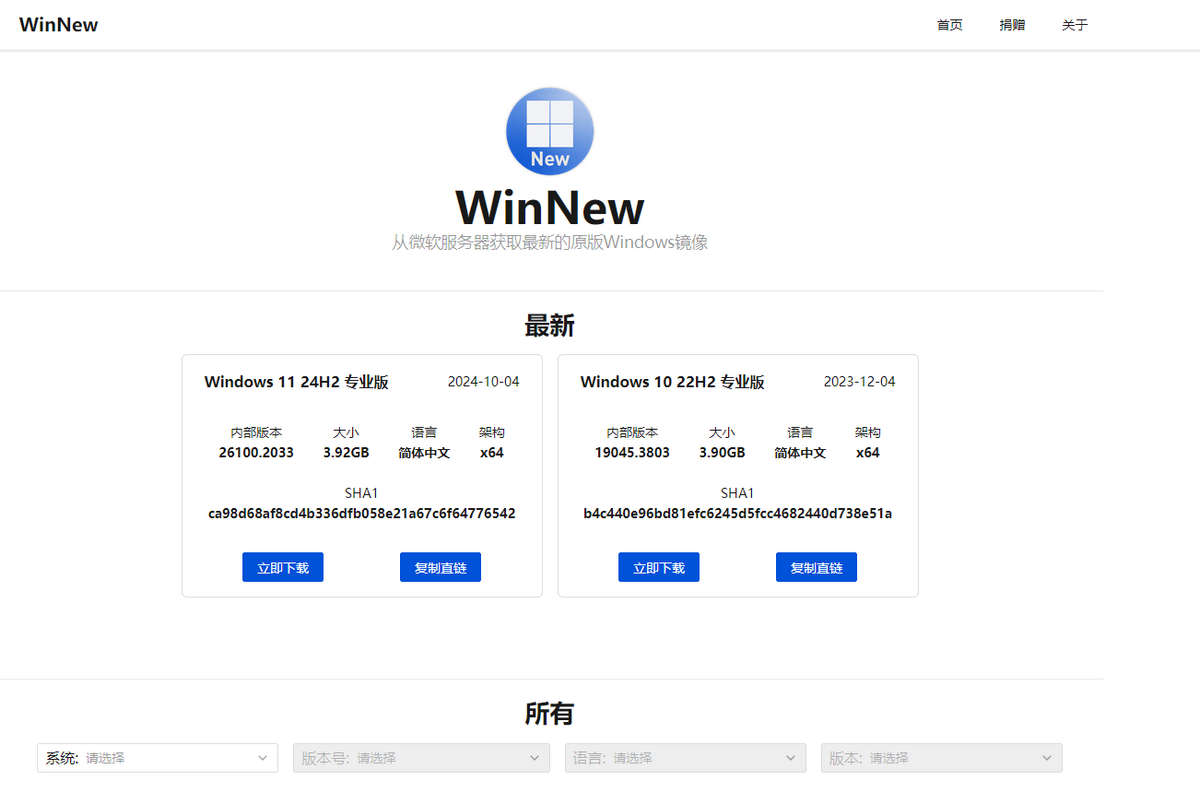Open the 版本号 dropdown selector

point(421,758)
